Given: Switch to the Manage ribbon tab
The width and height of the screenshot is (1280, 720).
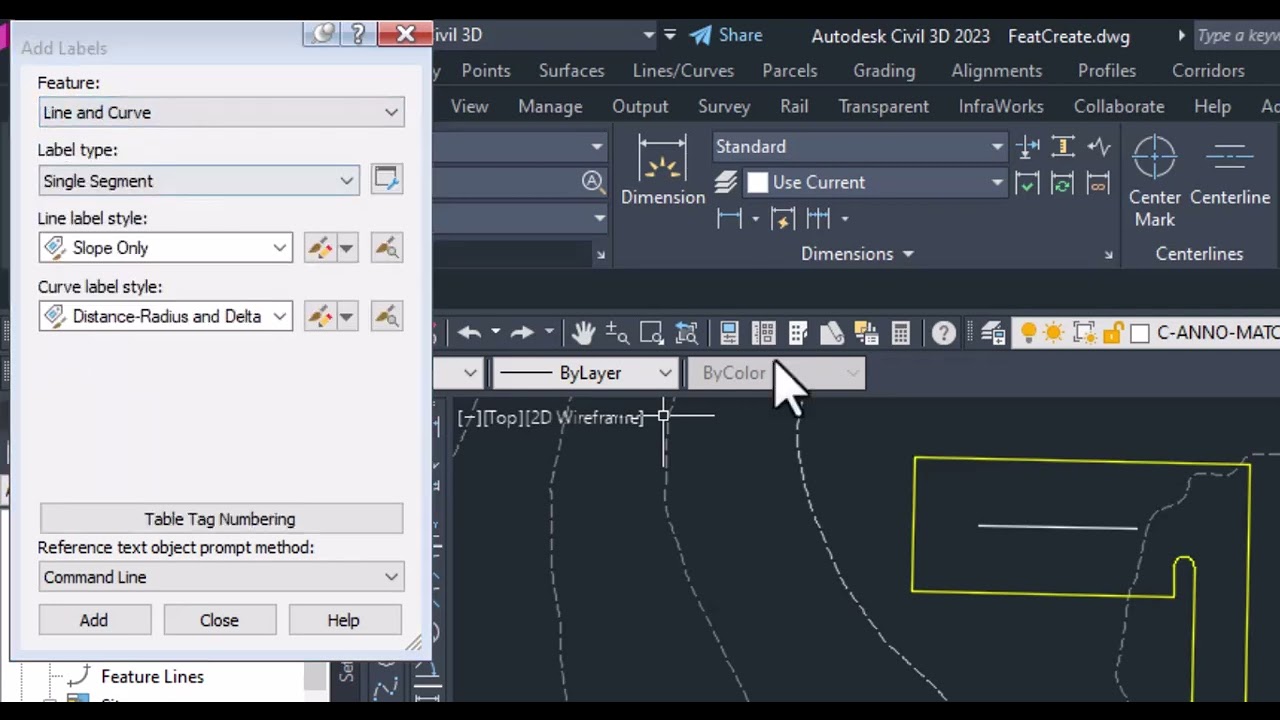Looking at the screenshot, I should (x=550, y=106).
